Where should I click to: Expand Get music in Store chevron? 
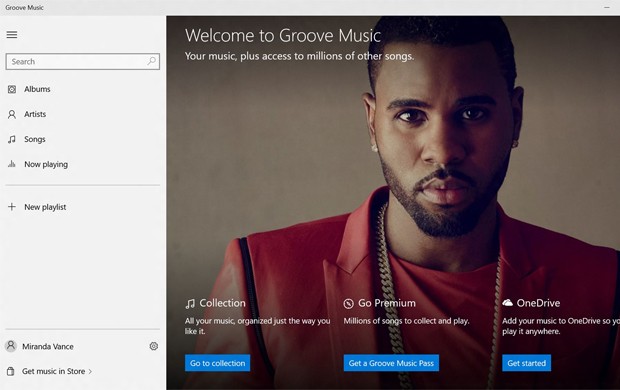point(90,371)
